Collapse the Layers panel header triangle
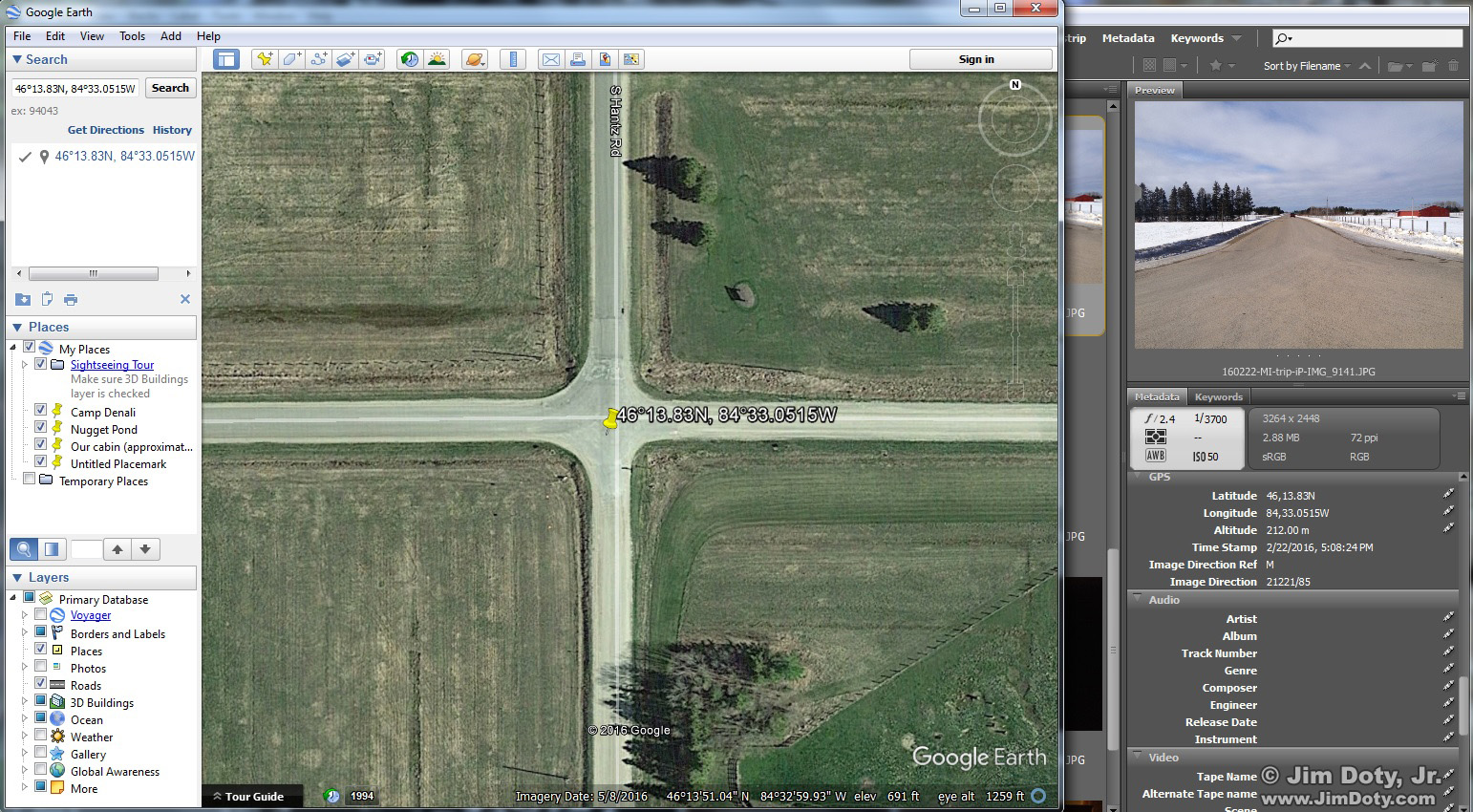1473x812 pixels. [17, 577]
